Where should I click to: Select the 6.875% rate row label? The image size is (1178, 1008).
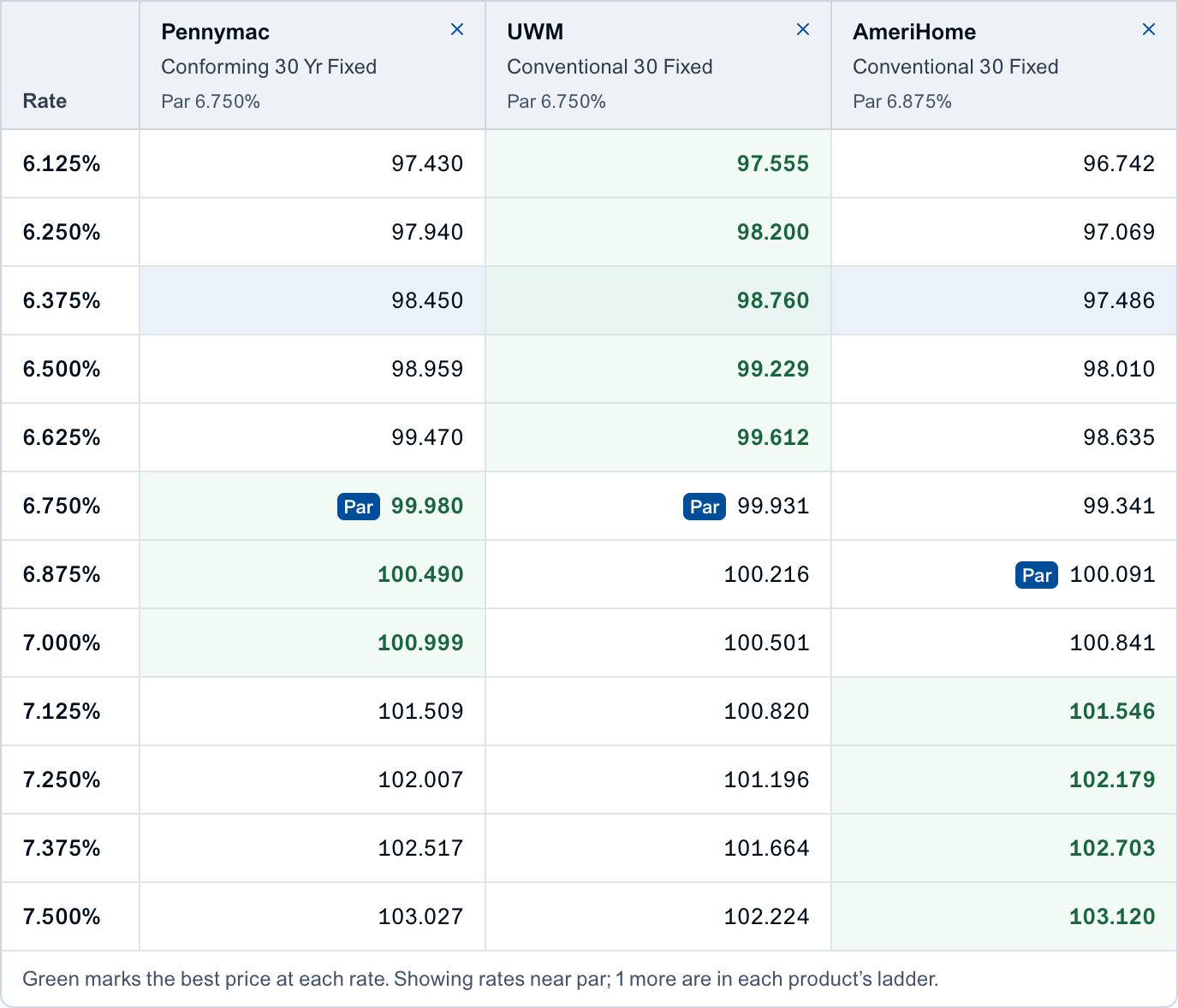(x=62, y=574)
